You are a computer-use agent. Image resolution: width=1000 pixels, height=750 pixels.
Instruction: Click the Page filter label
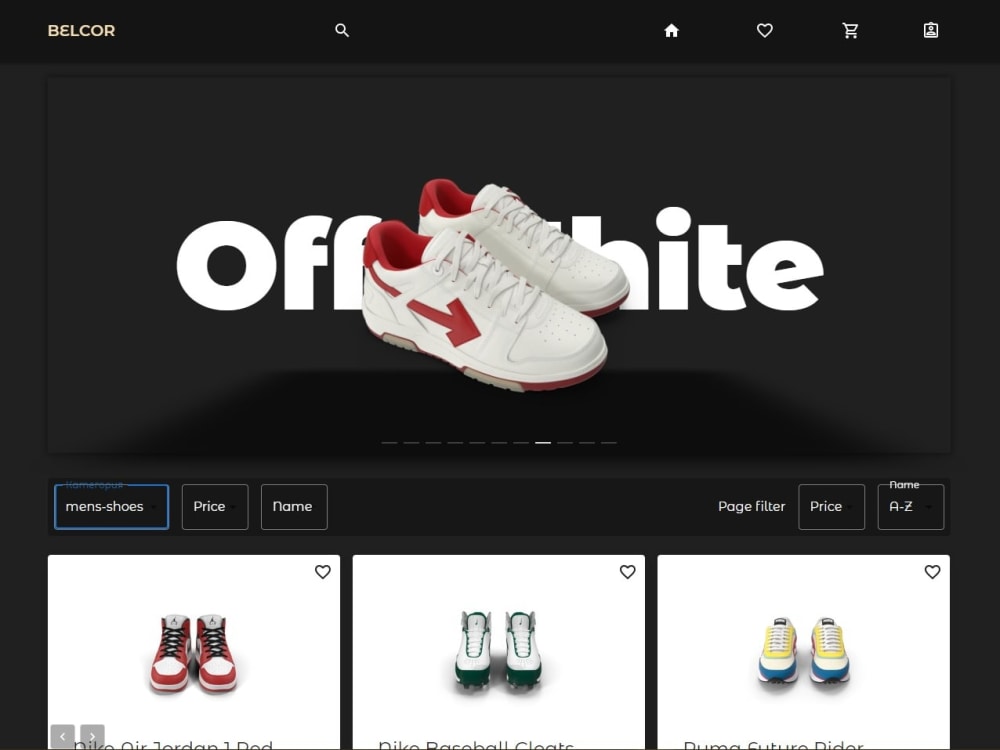(x=751, y=506)
